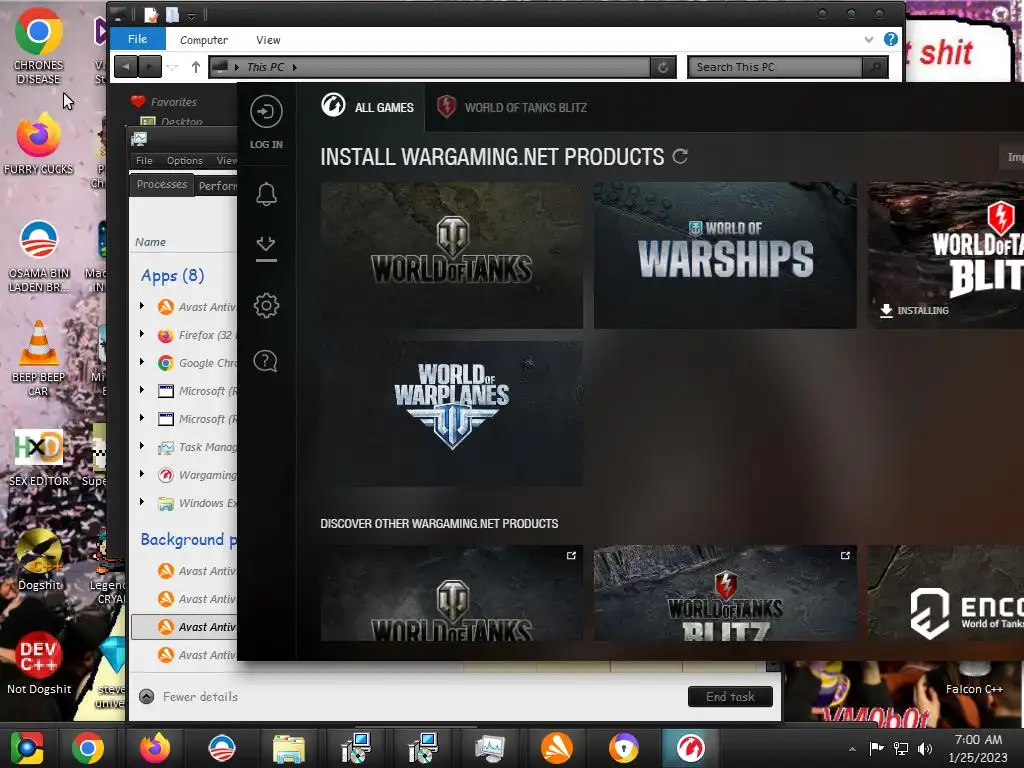This screenshot has width=1024, height=768.
Task: Click the Installing World of Tanks Blitz tile
Action: [945, 255]
